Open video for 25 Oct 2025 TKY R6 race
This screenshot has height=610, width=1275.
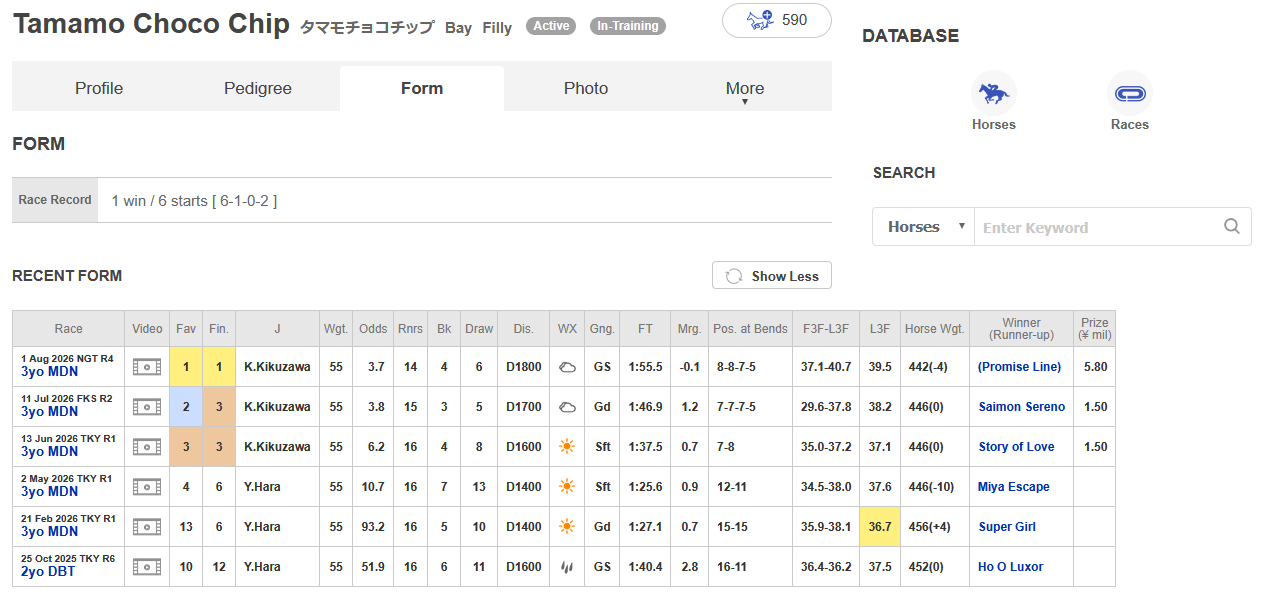pyautogui.click(x=147, y=567)
